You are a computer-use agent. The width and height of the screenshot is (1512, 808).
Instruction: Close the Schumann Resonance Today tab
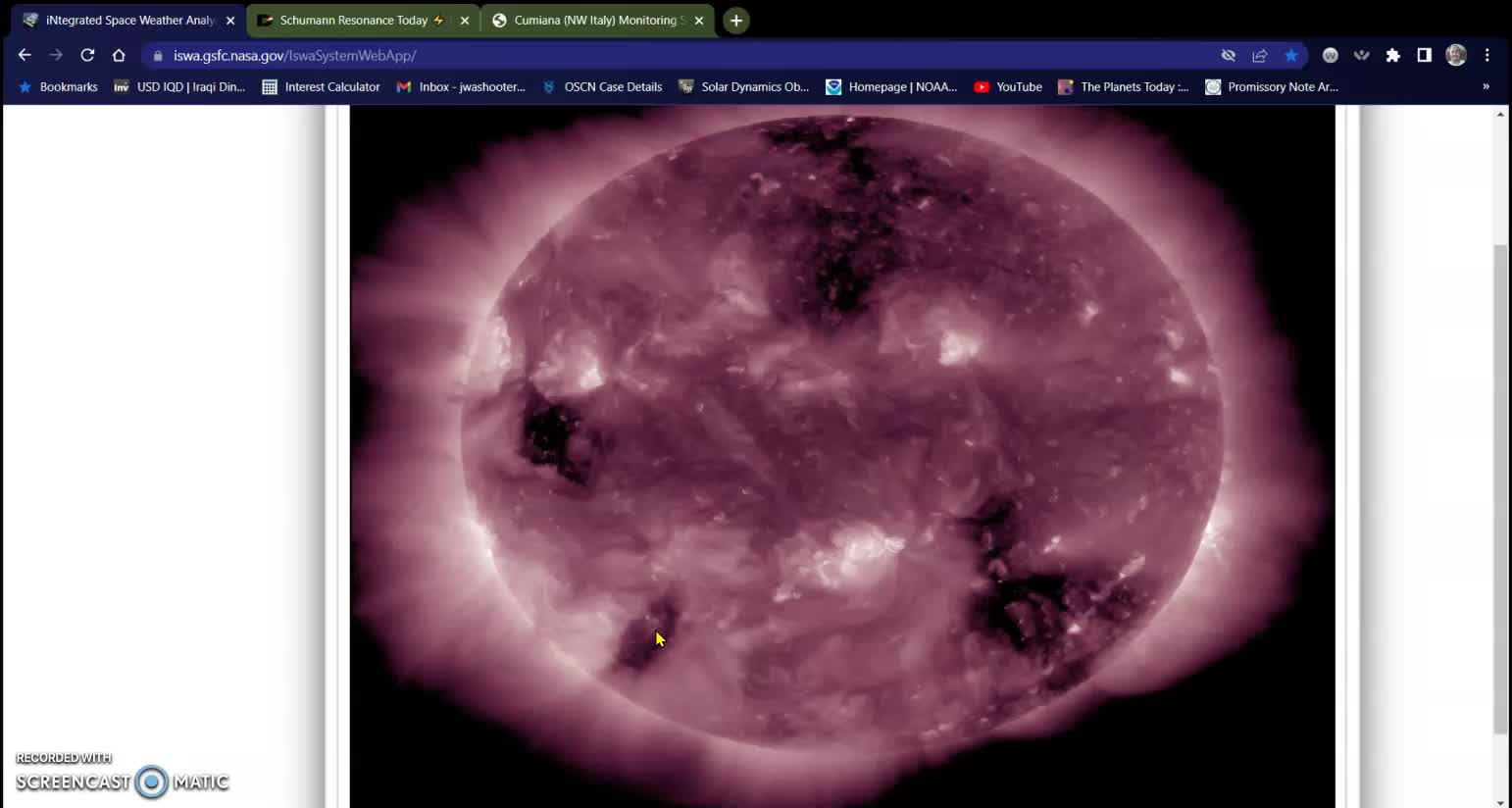[x=465, y=20]
